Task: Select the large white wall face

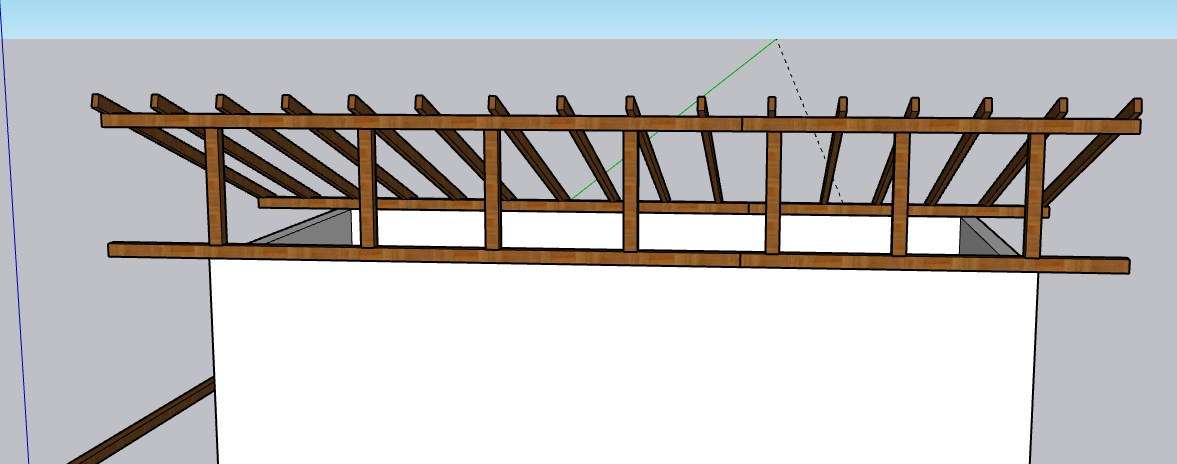Action: click(620, 360)
